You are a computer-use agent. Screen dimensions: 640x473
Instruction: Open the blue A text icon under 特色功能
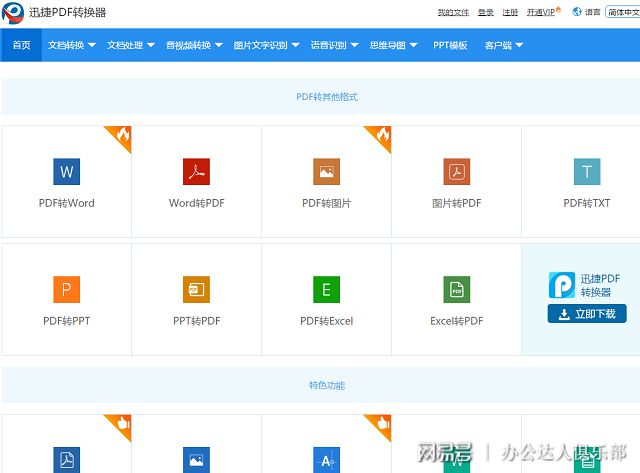(327, 460)
